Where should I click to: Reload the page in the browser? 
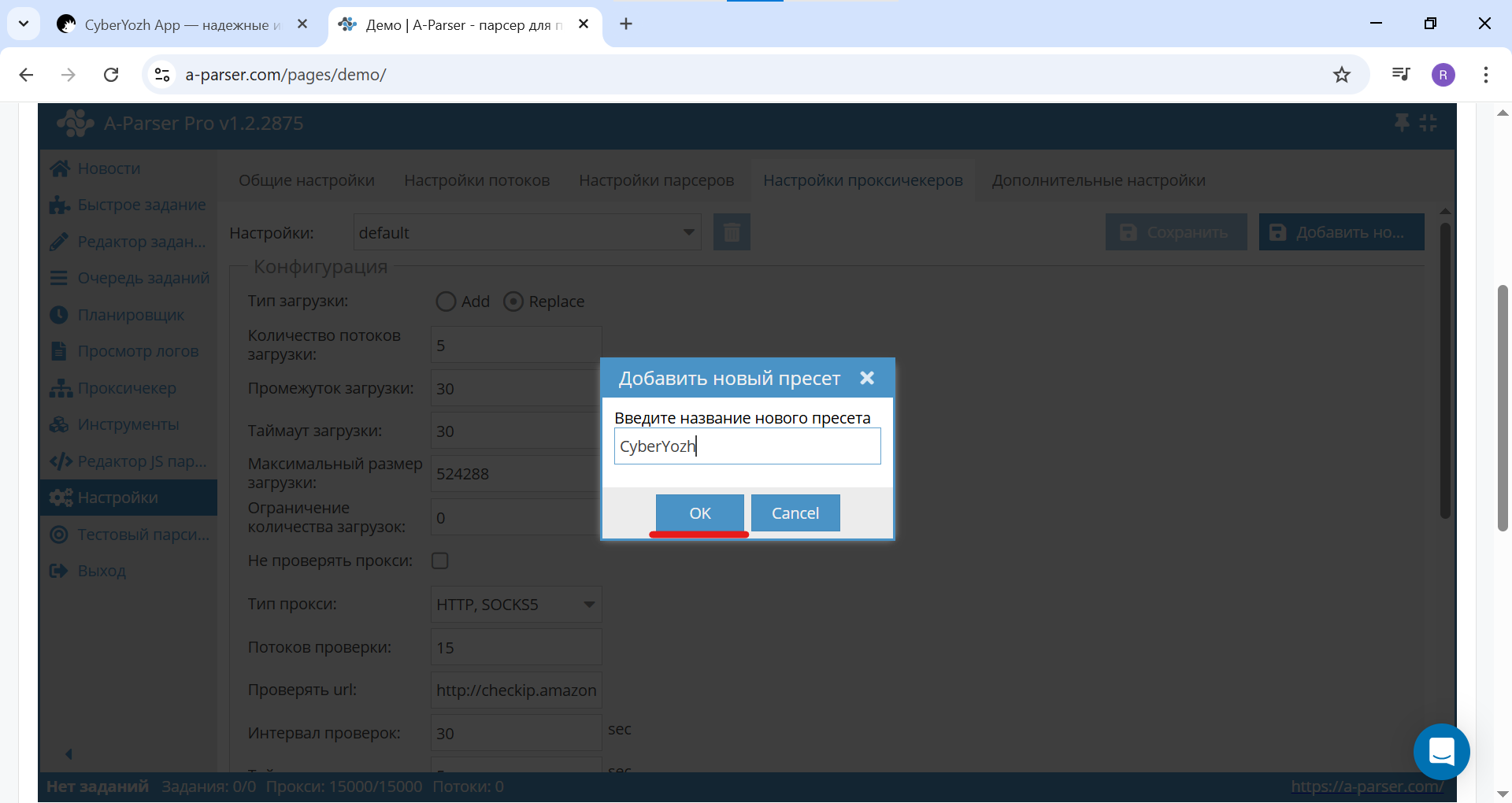tap(111, 75)
